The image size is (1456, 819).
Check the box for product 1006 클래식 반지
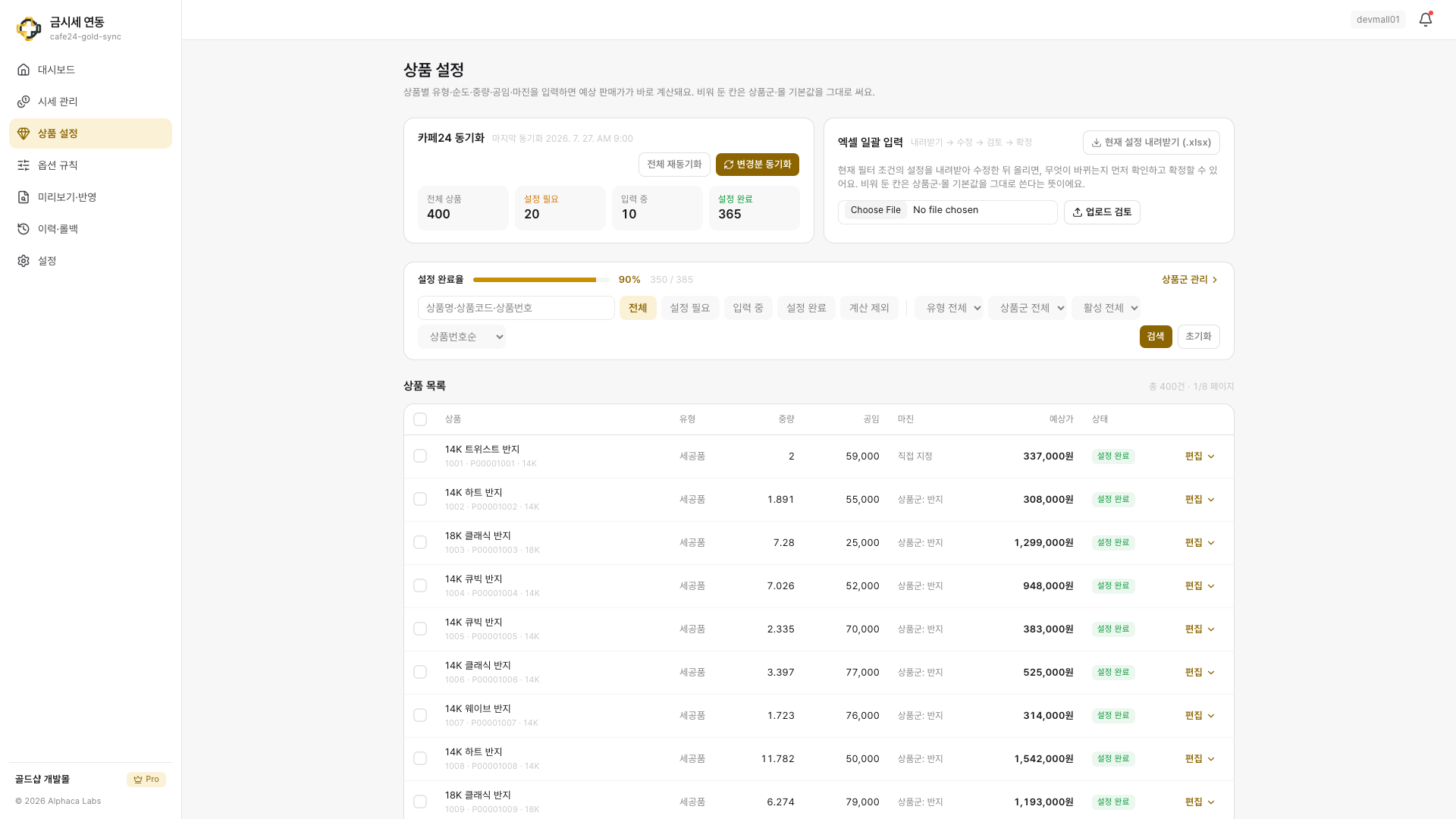click(x=420, y=672)
